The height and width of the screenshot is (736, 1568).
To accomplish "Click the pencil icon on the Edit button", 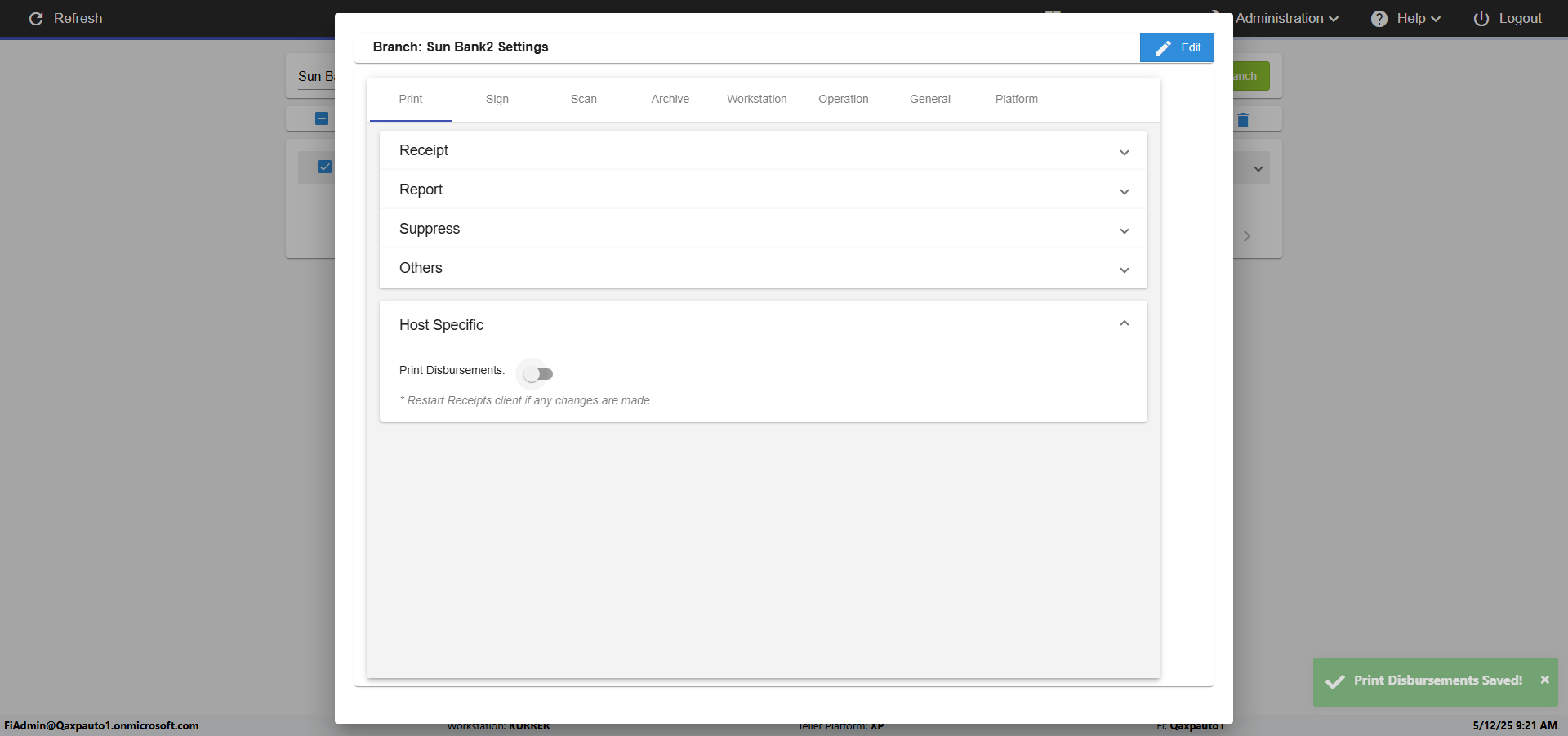I will (1163, 48).
